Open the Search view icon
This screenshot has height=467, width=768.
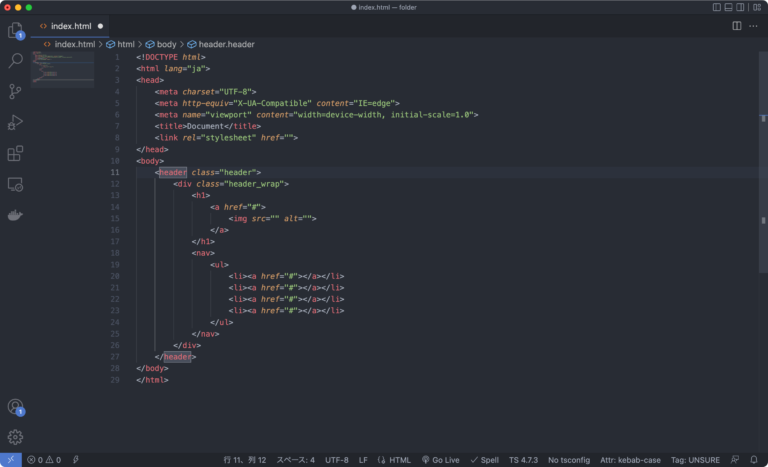coord(15,61)
